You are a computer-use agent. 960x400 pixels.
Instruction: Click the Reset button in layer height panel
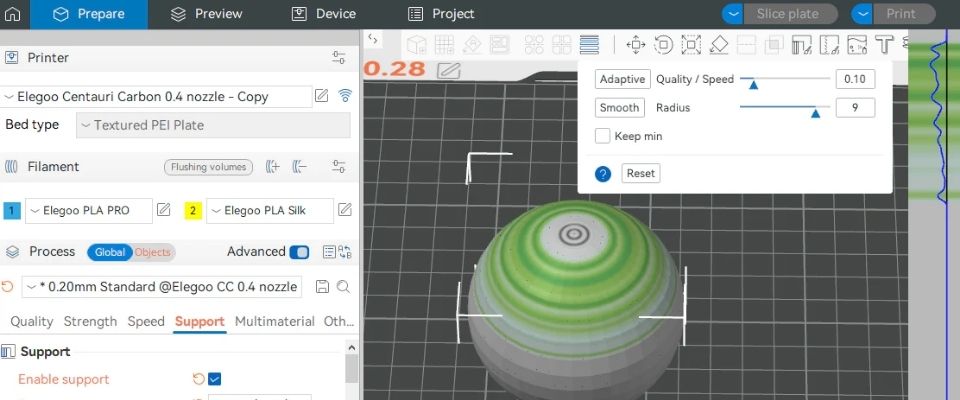tap(641, 173)
